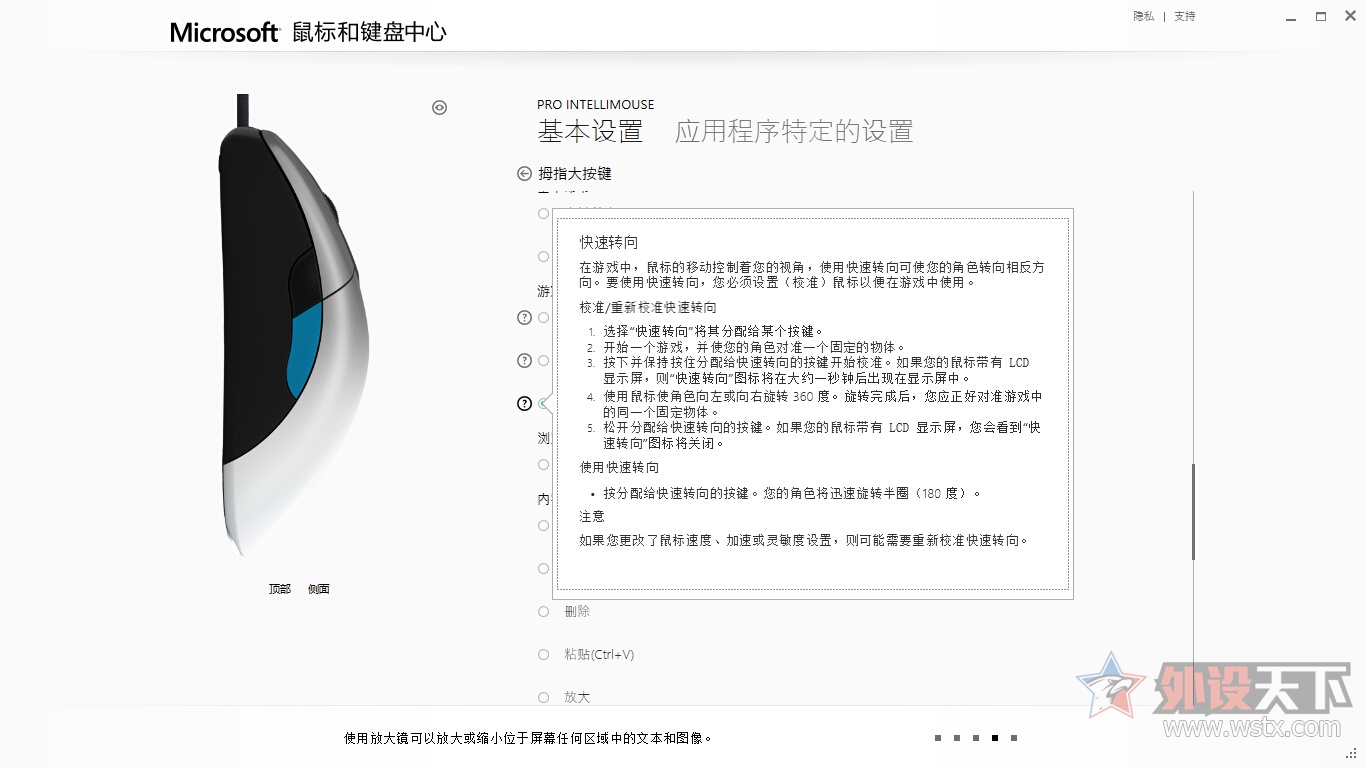The height and width of the screenshot is (768, 1366).
Task: Open the 支持 link
Action: [x=1185, y=16]
